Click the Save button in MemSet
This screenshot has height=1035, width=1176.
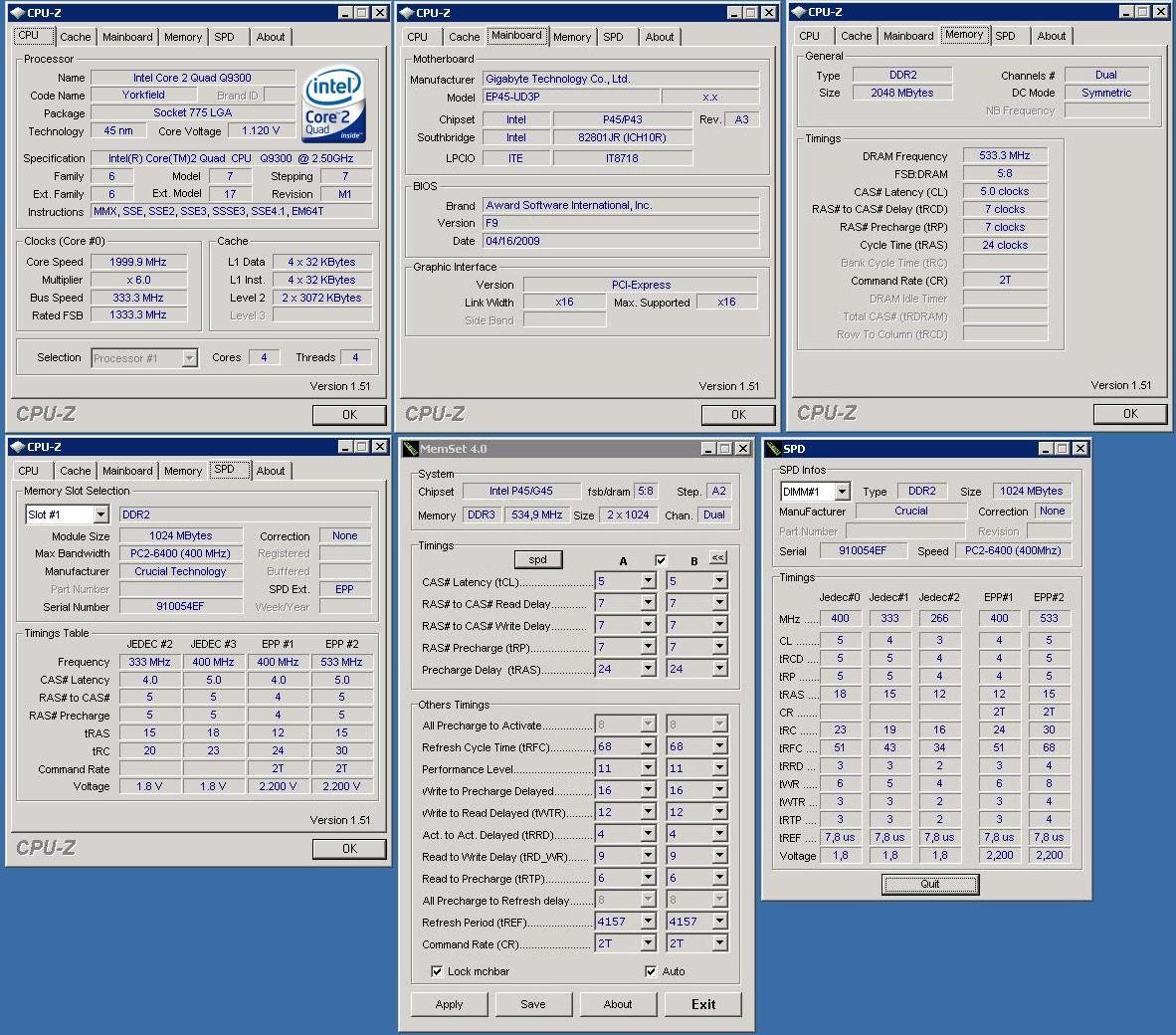click(x=533, y=1004)
